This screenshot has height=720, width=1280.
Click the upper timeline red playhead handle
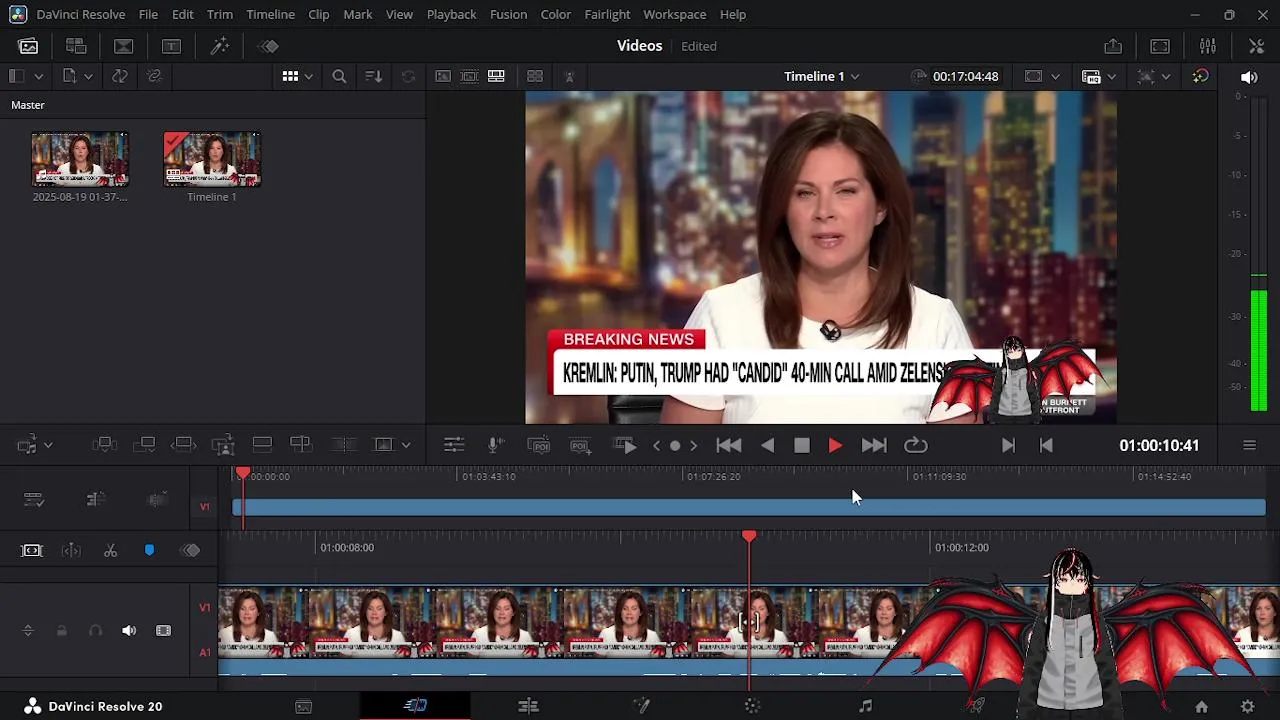(243, 474)
